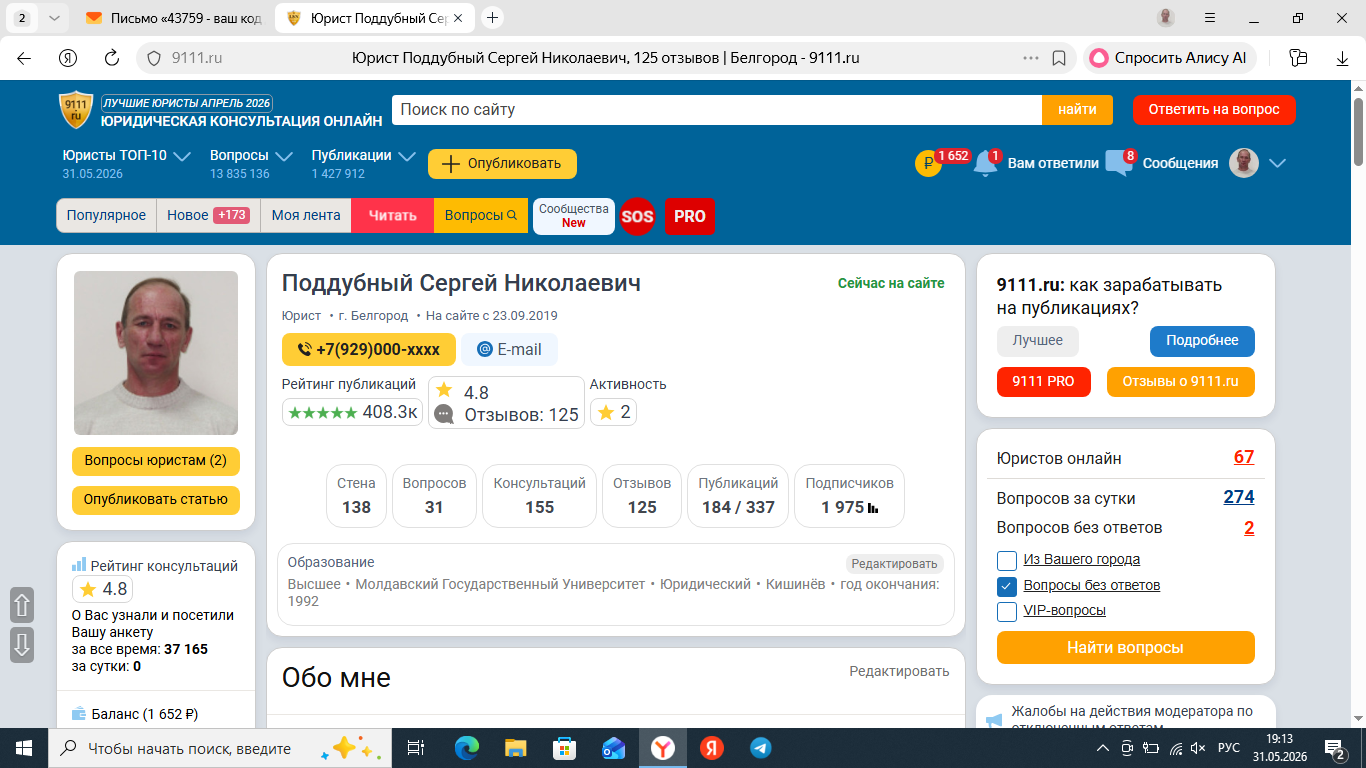The width and height of the screenshot is (1366, 768).
Task: Click the Лучшее button
Action: pyautogui.click(x=1038, y=340)
